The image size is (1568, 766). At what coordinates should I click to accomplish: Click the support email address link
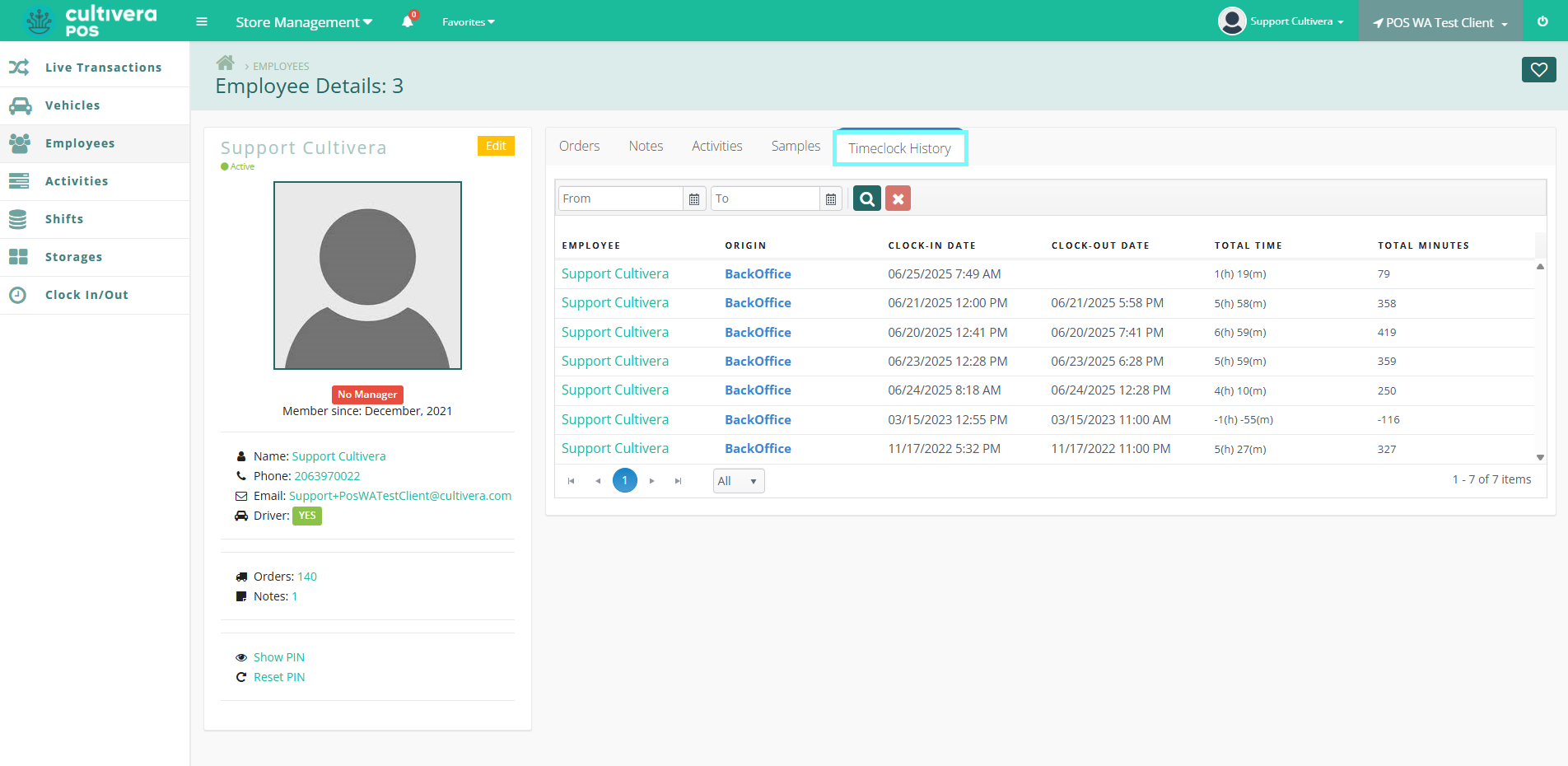(400, 496)
